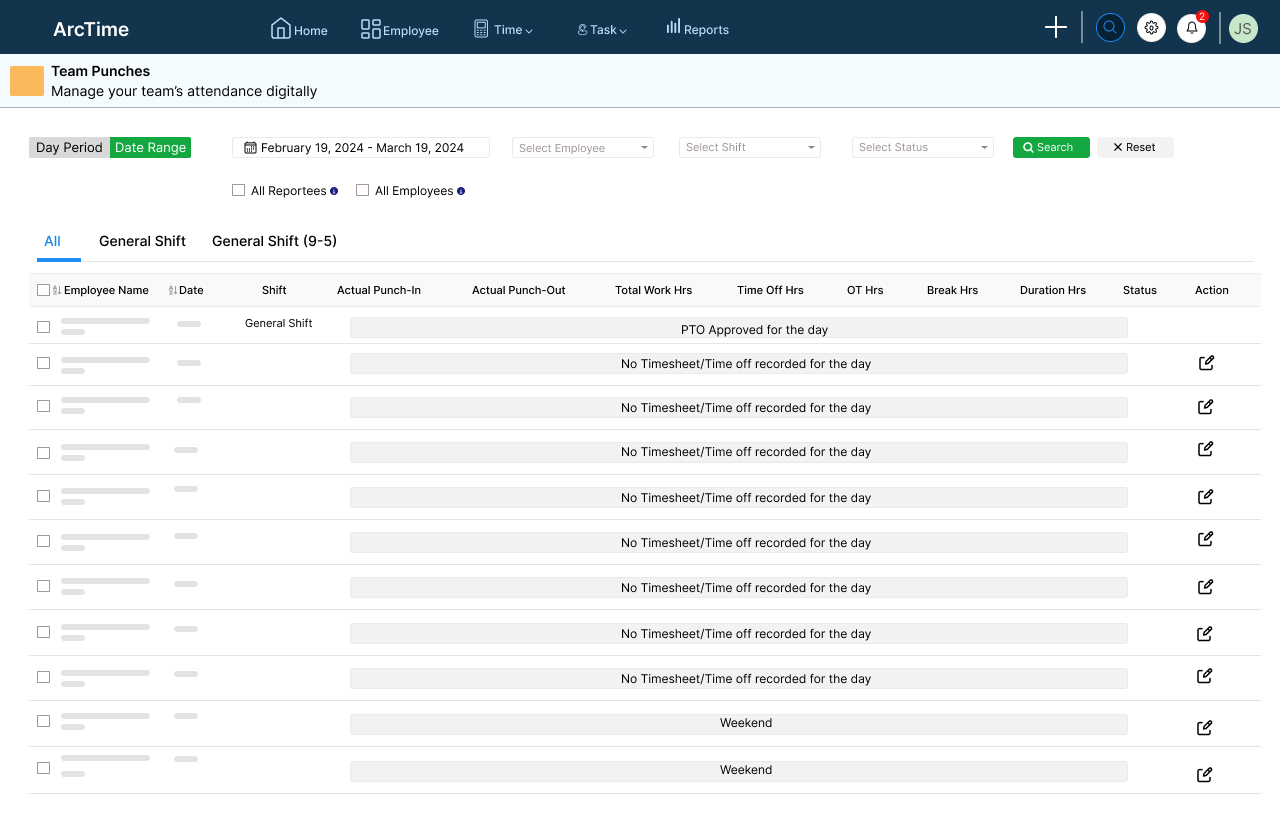Select all rows with the header checkbox
Image resolution: width=1280 pixels, height=832 pixels.
pos(43,289)
